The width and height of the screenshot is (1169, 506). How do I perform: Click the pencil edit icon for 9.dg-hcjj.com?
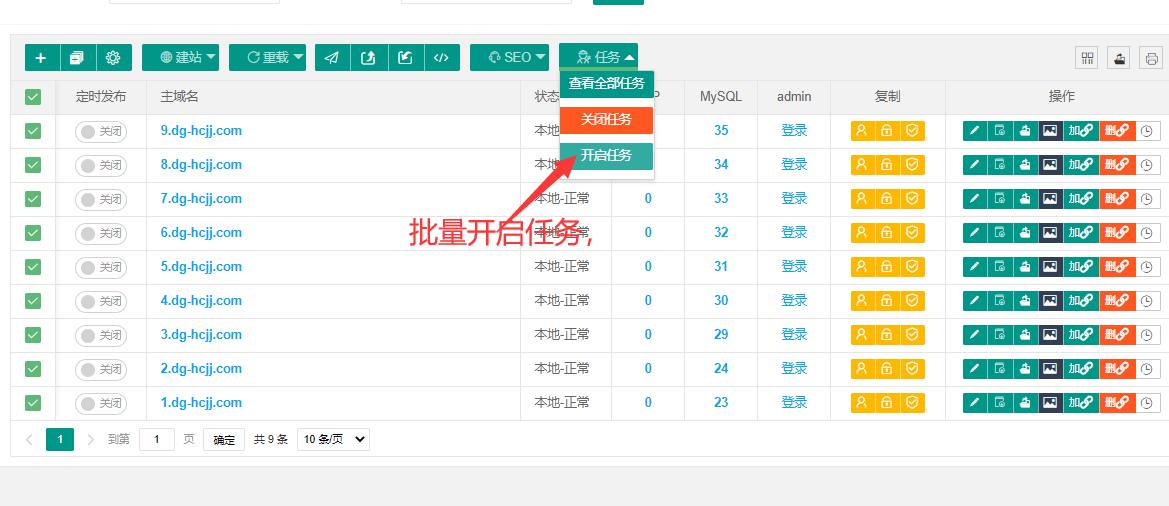975,130
